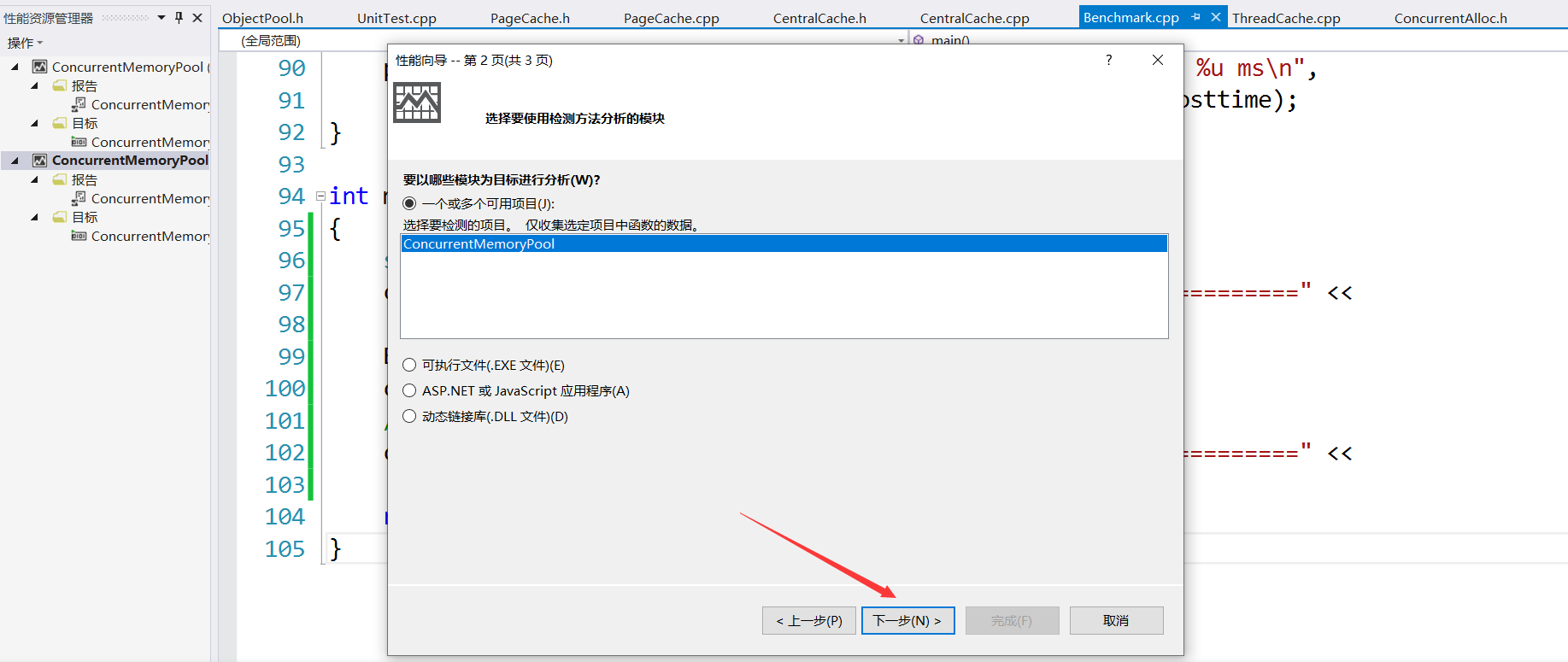Screen dimensions: 1568x662
Task: Collapse the first 目标 folder
Action: coord(34,123)
